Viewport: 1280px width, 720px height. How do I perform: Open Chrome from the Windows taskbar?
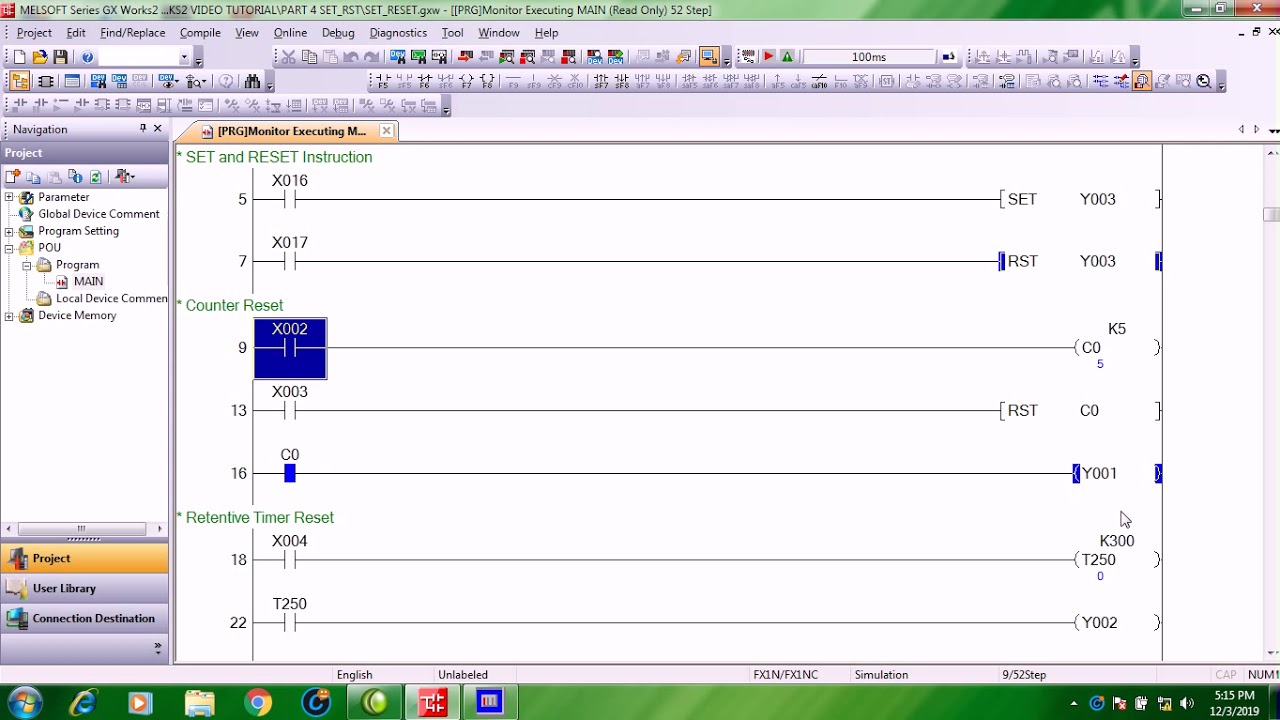coord(259,703)
